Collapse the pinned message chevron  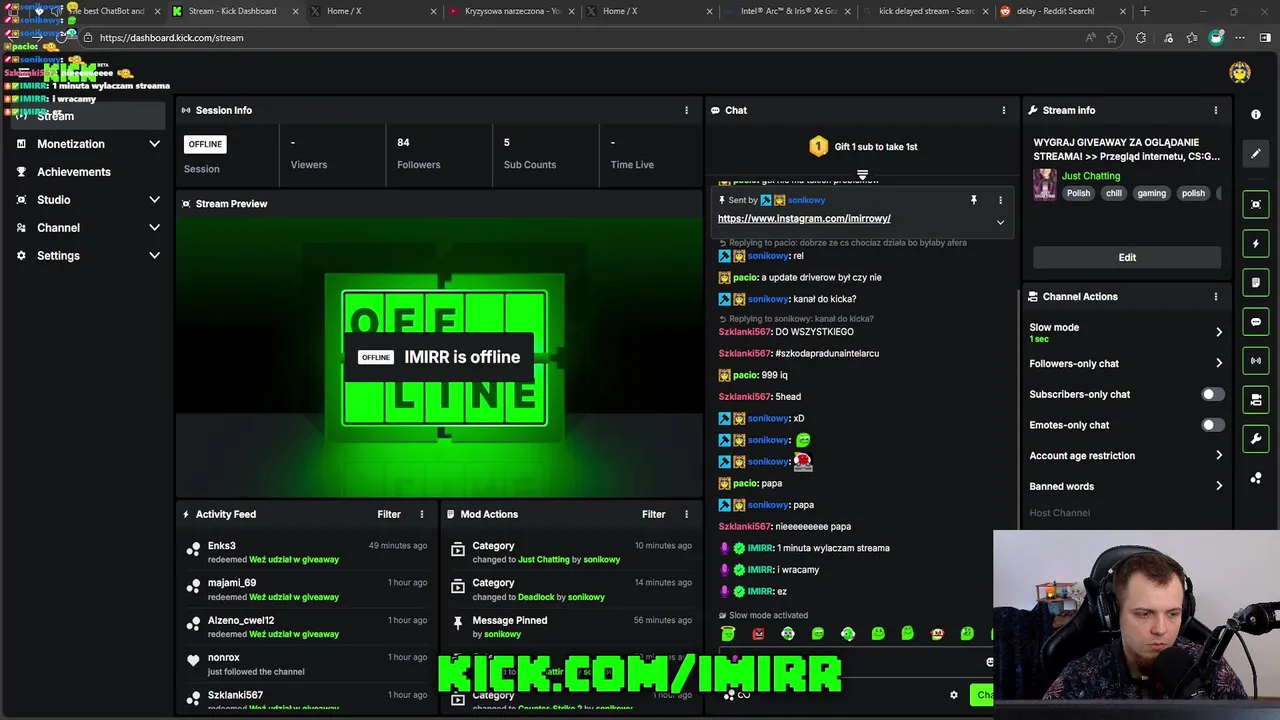1000,222
